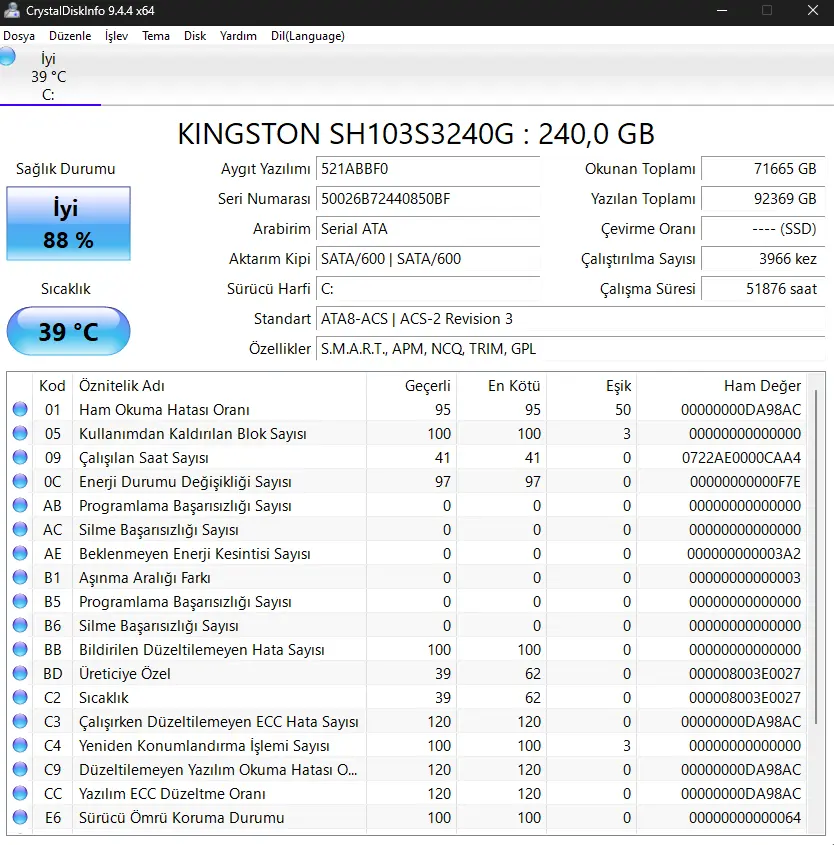834x845 pixels.
Task: Open the Düzenle menu
Action: tap(70, 36)
